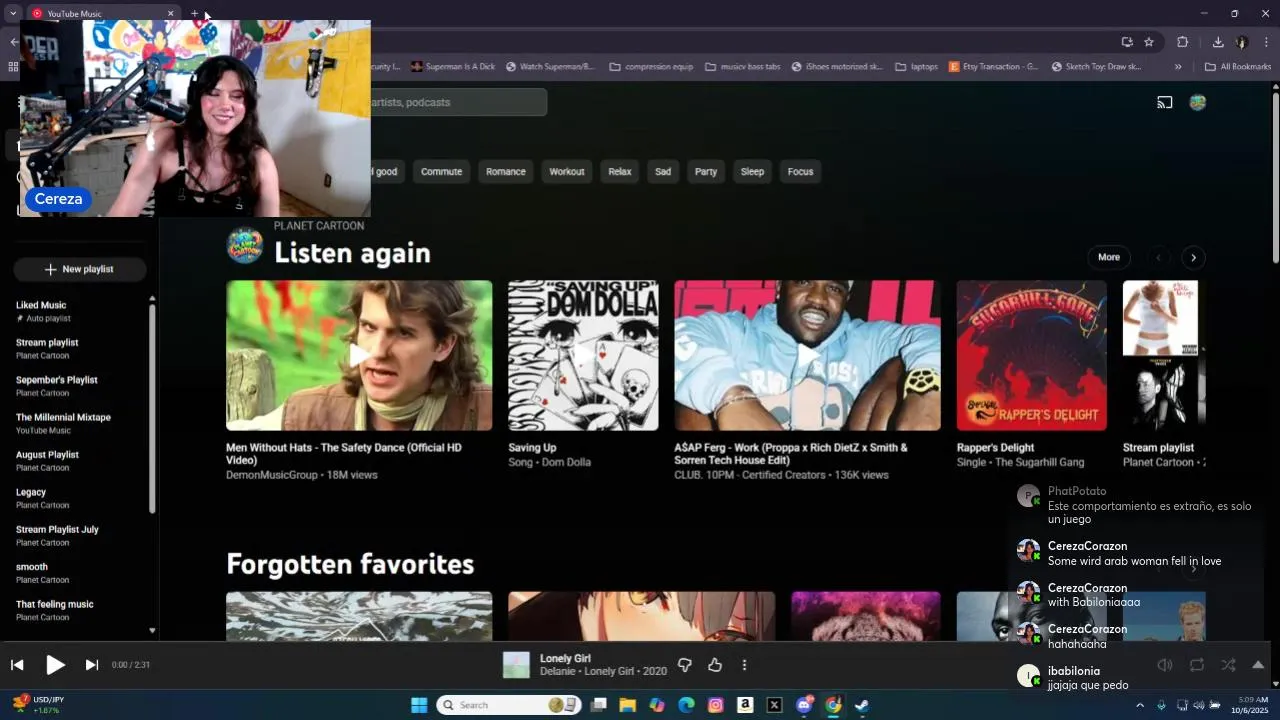The height and width of the screenshot is (720, 1280).
Task: Toggle shuffle in the player bar
Action: (1228, 665)
